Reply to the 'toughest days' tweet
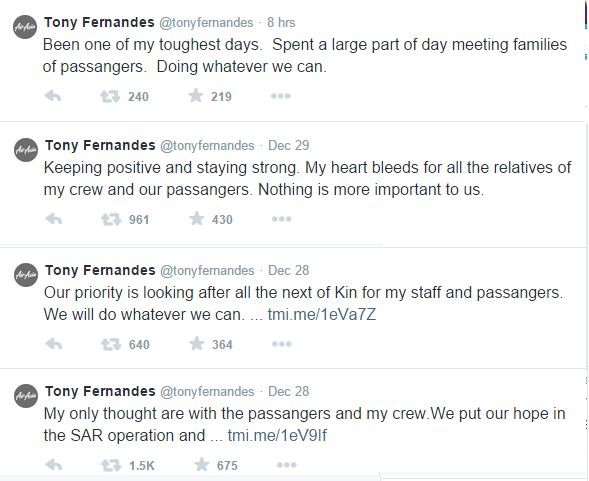The height and width of the screenshot is (481, 589). coord(53,96)
